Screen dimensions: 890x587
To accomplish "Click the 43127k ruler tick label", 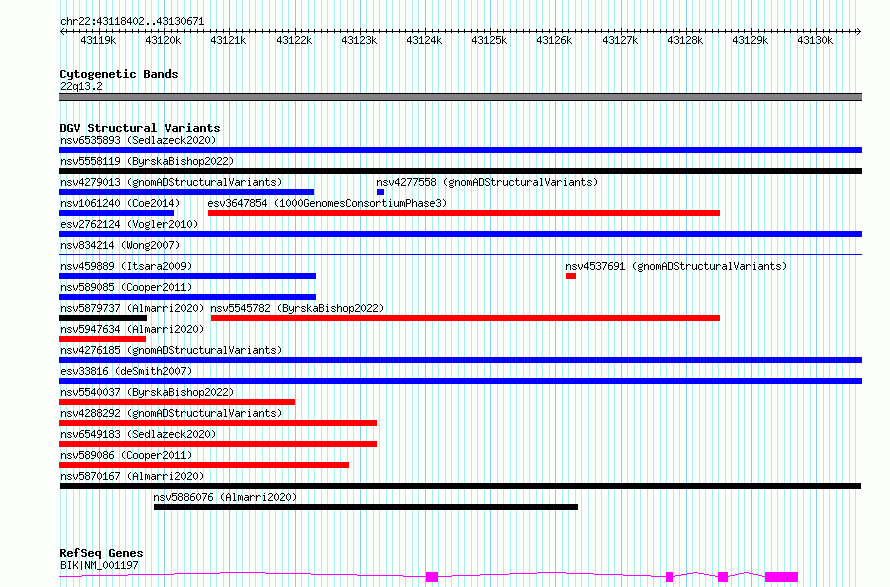I will [x=620, y=40].
